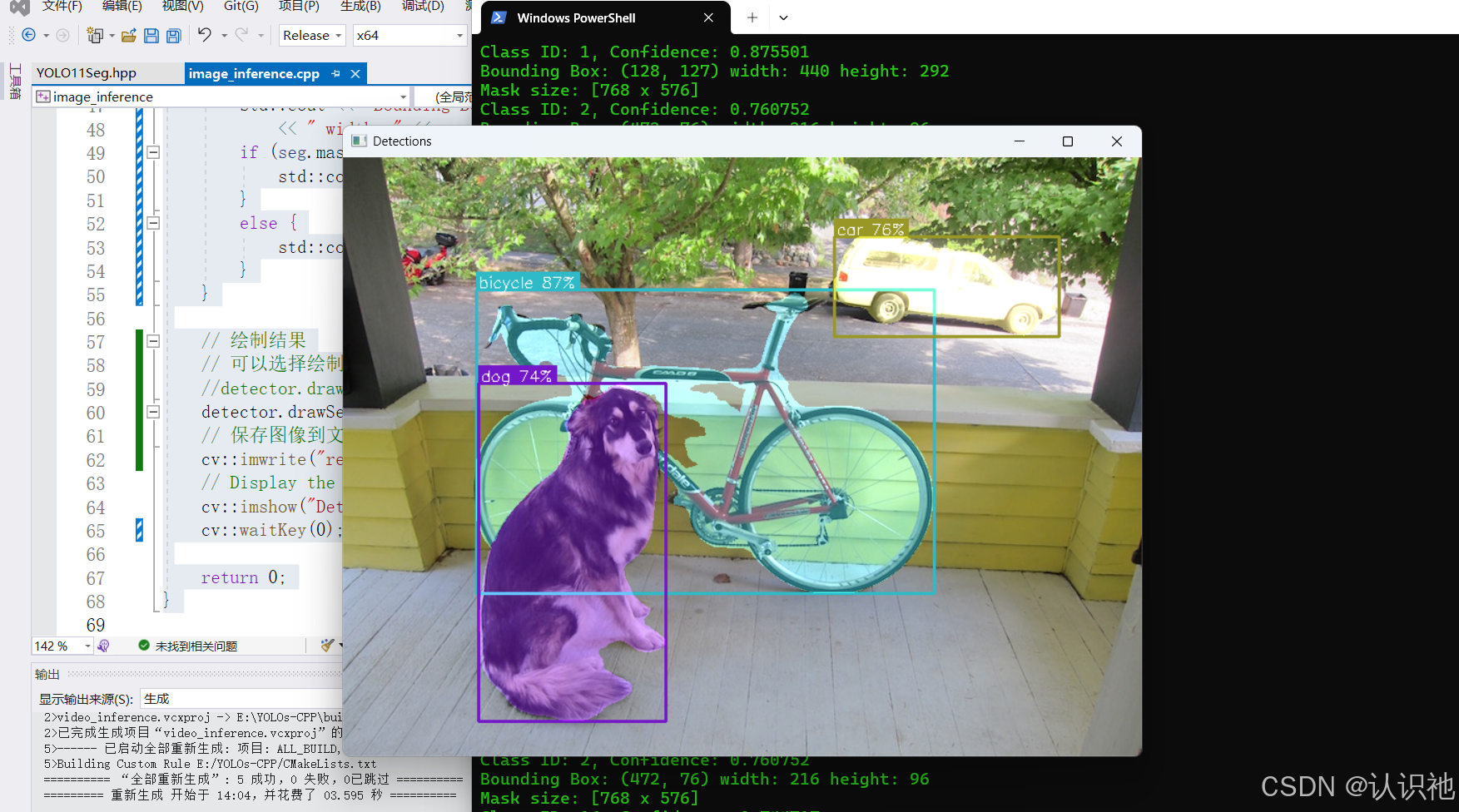1459x812 pixels.
Task: Collapse the comment block at line 57
Action: pos(153,341)
